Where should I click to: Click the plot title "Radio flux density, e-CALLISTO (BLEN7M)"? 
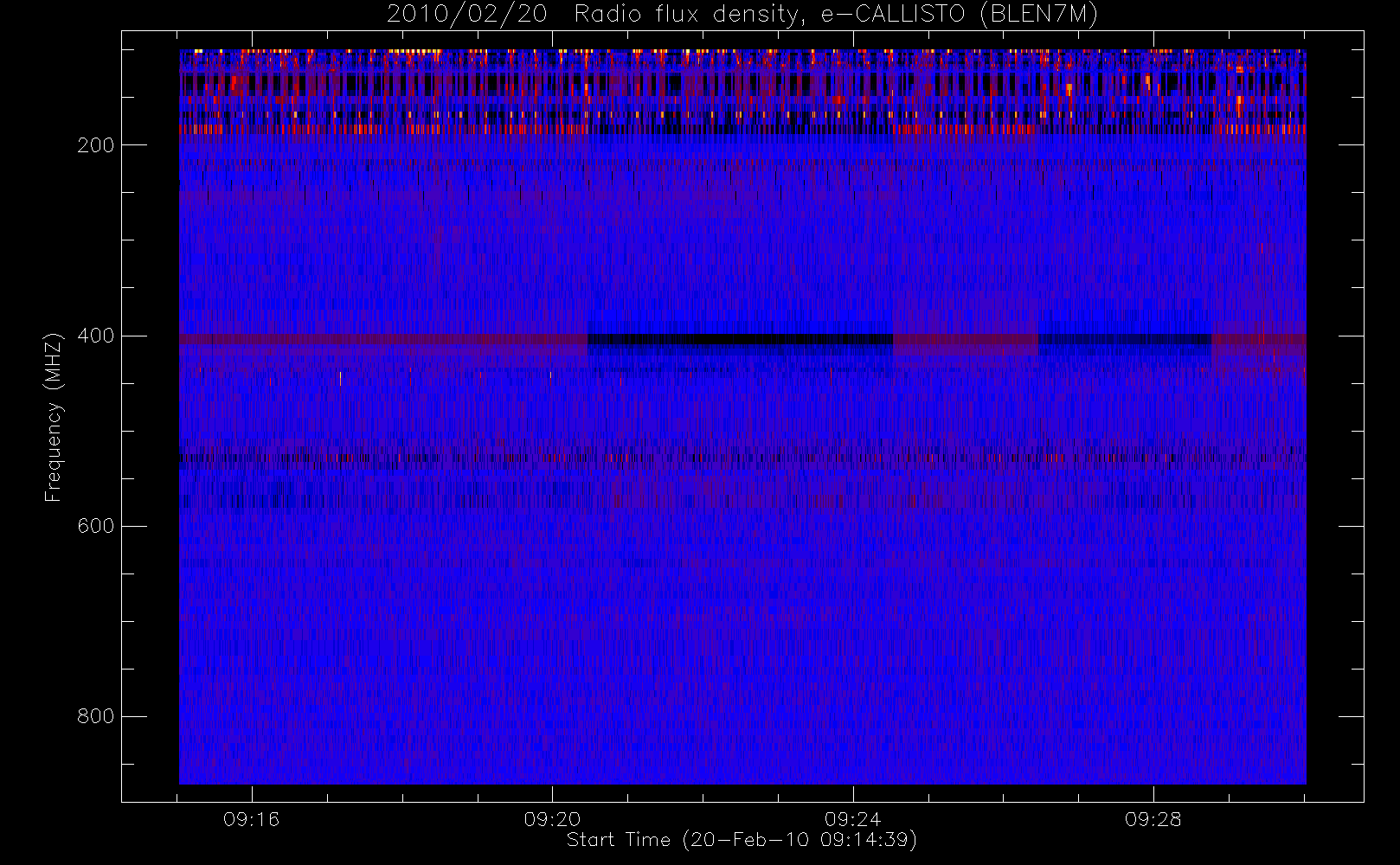tap(836, 15)
